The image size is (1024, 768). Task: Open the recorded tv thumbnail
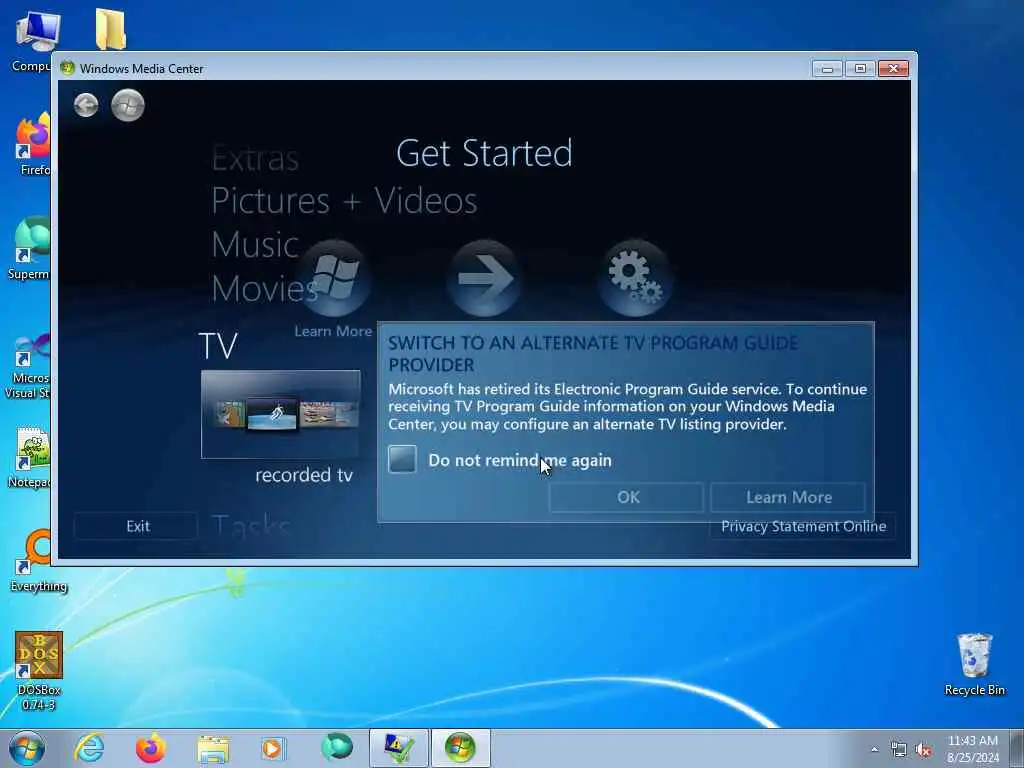click(x=281, y=414)
